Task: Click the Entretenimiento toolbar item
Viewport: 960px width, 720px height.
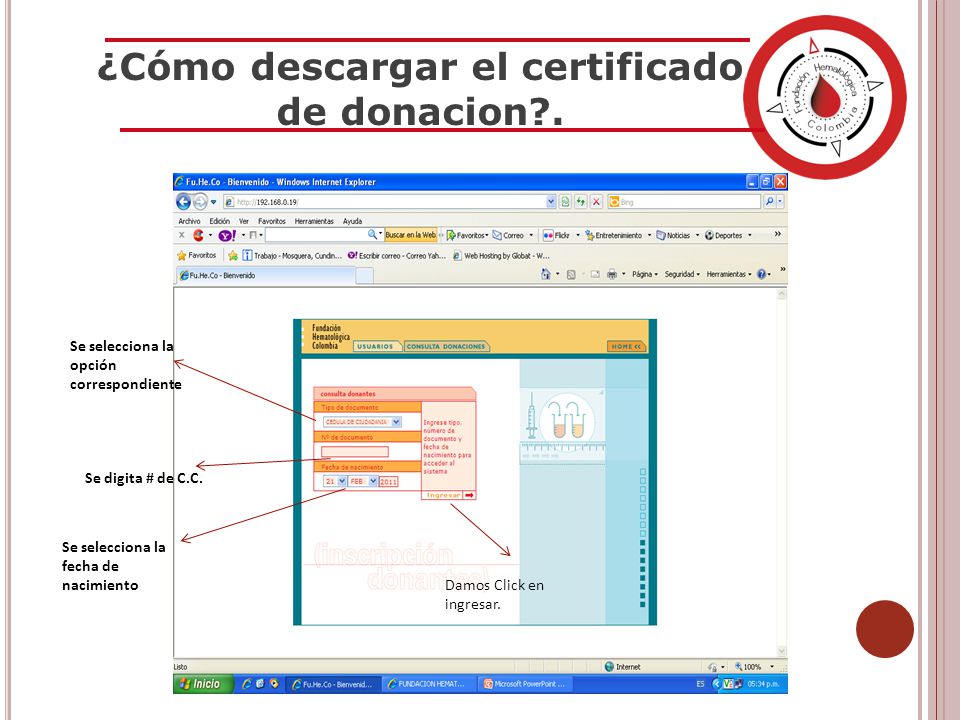Action: 613,235
